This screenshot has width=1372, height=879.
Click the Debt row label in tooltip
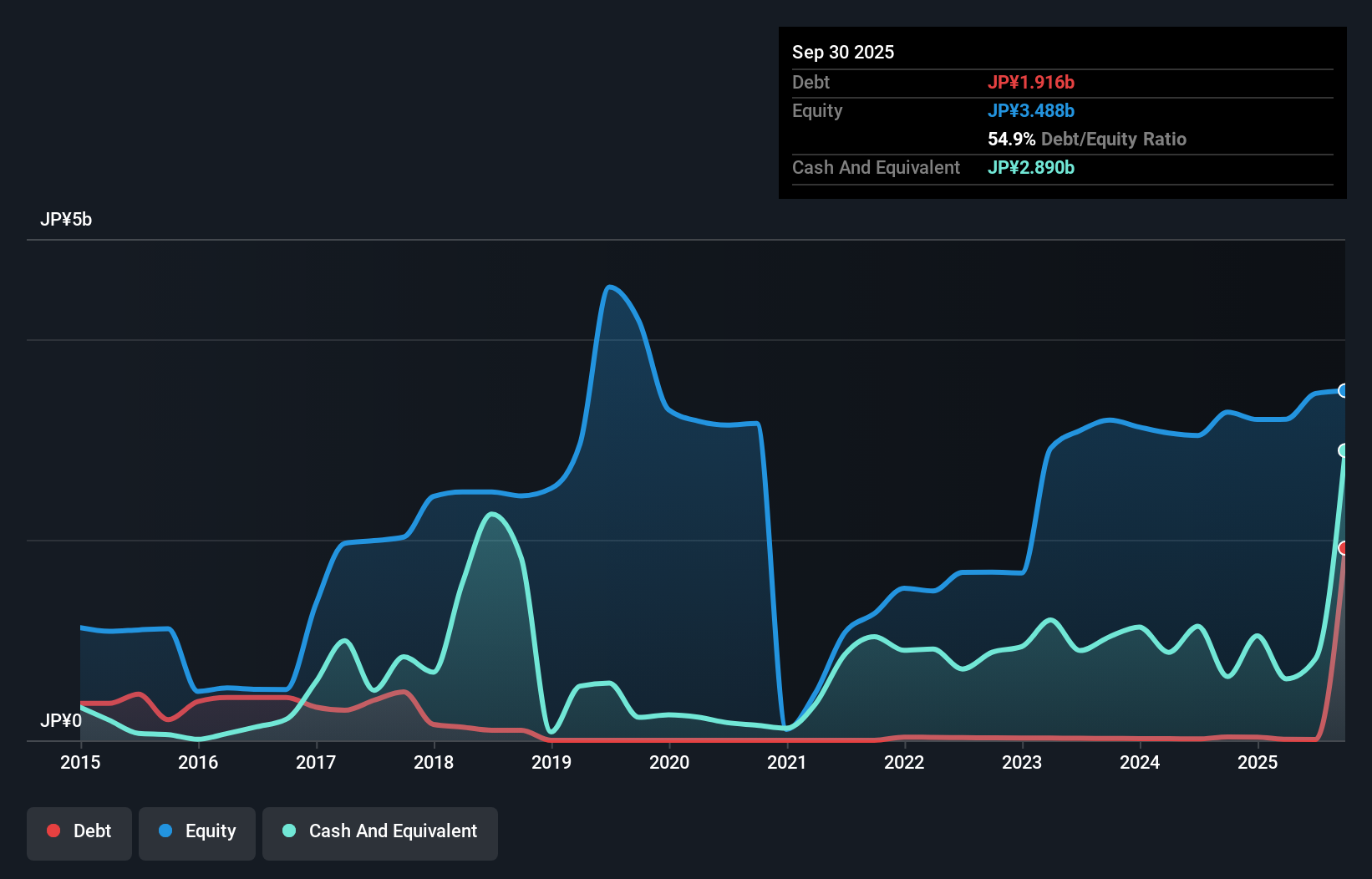coord(810,82)
